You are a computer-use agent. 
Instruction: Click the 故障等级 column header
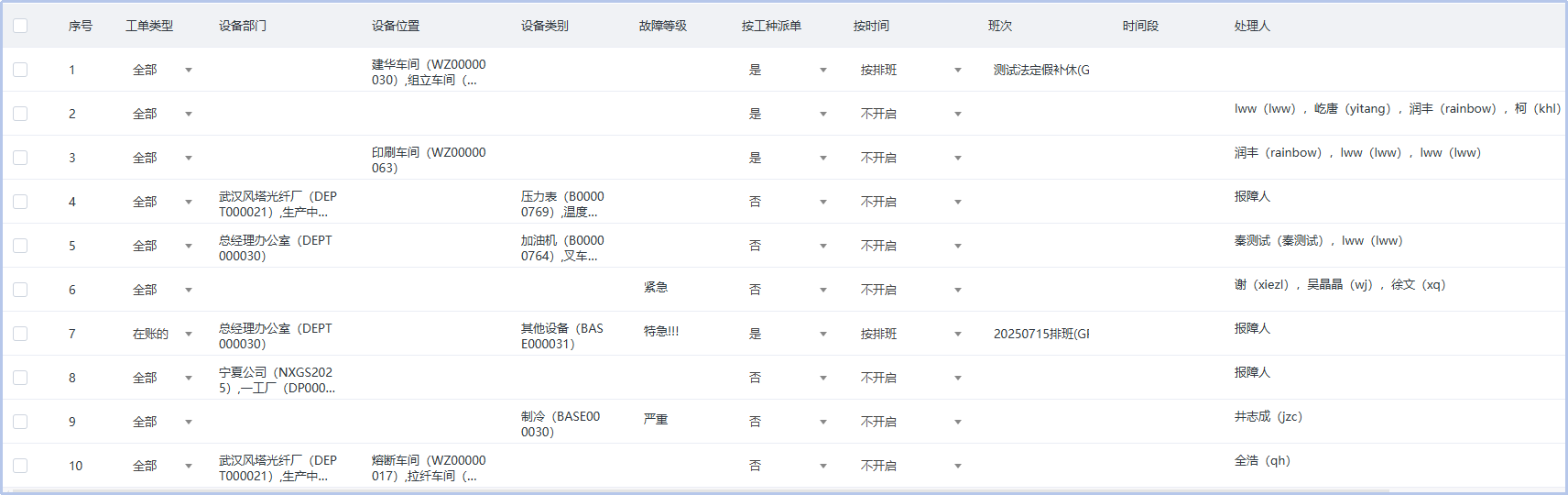[x=663, y=26]
